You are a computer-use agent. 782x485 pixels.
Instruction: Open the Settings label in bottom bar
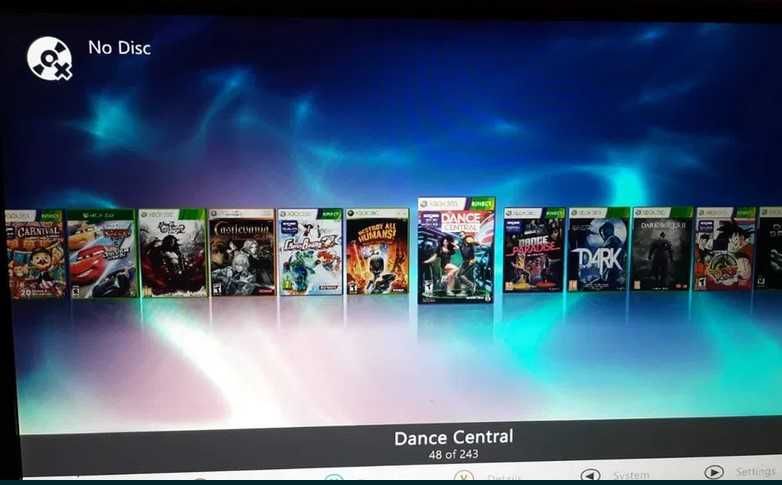[756, 472]
